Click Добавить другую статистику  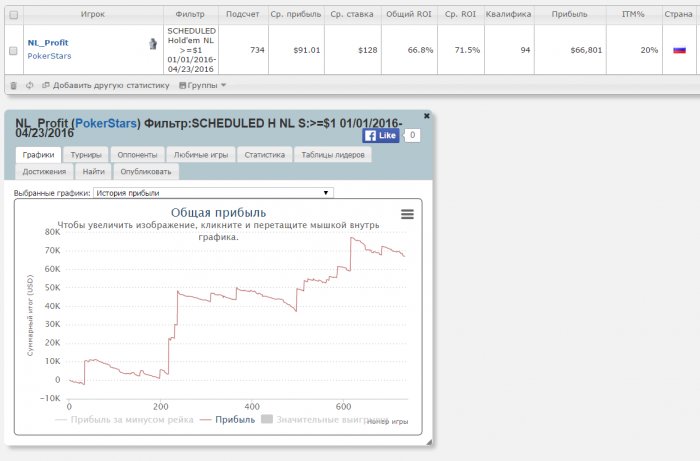coord(106,85)
